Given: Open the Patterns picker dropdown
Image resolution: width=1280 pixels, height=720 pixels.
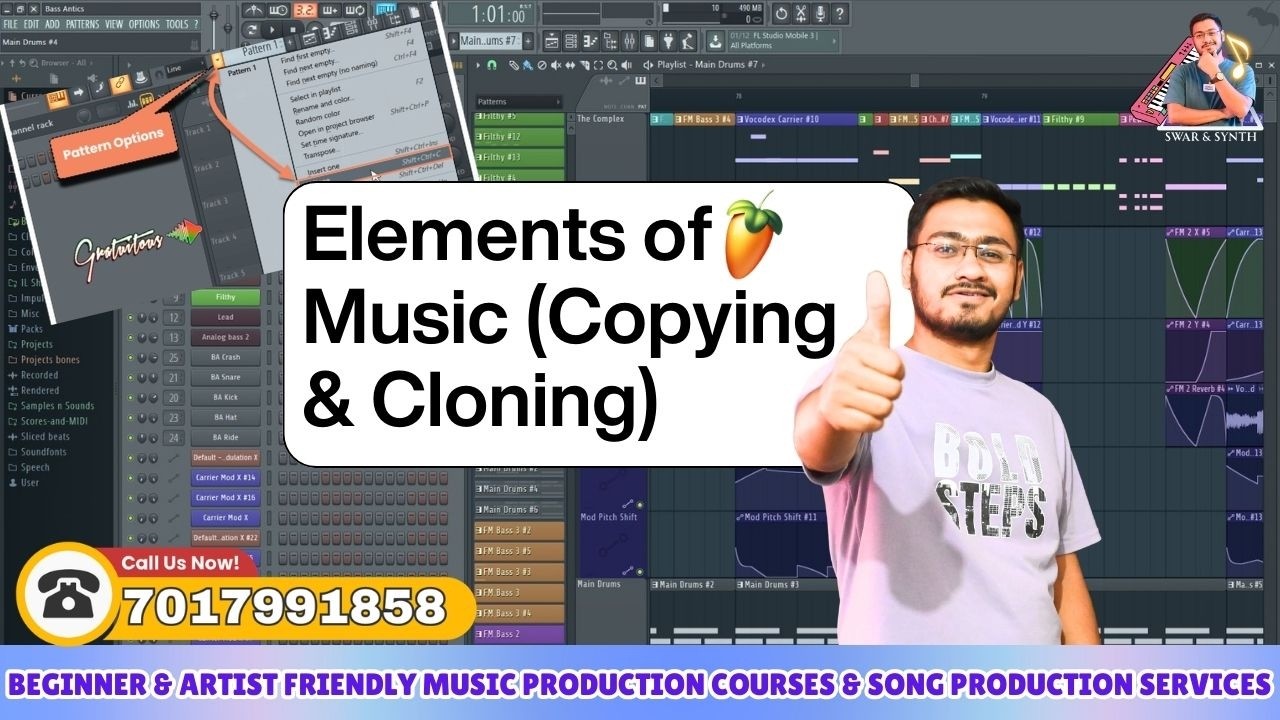Looking at the screenshot, I should click(519, 102).
